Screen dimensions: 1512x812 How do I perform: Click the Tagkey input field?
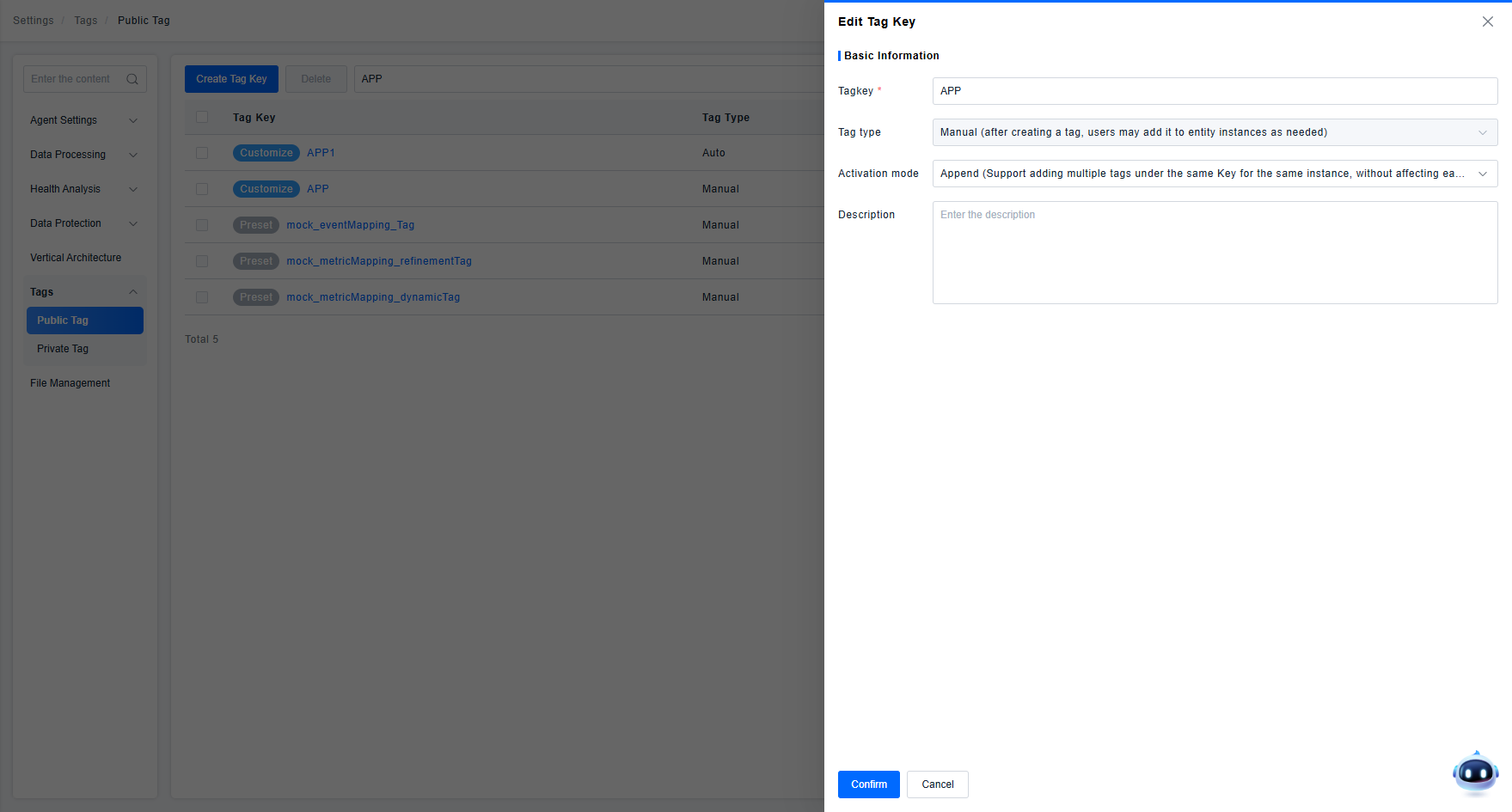[x=1214, y=91]
